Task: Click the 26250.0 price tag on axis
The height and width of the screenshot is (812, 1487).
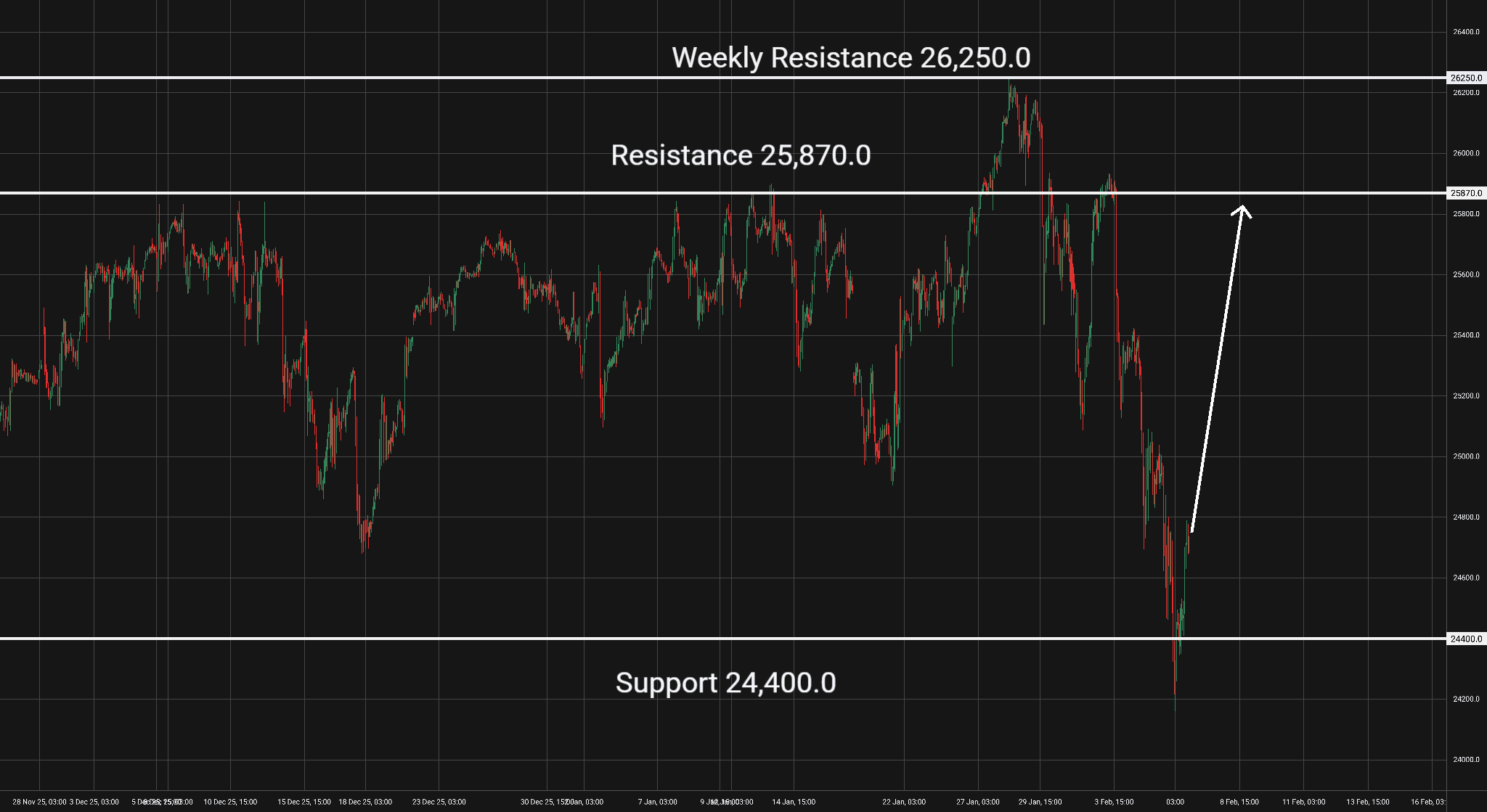Action: tap(1466, 78)
